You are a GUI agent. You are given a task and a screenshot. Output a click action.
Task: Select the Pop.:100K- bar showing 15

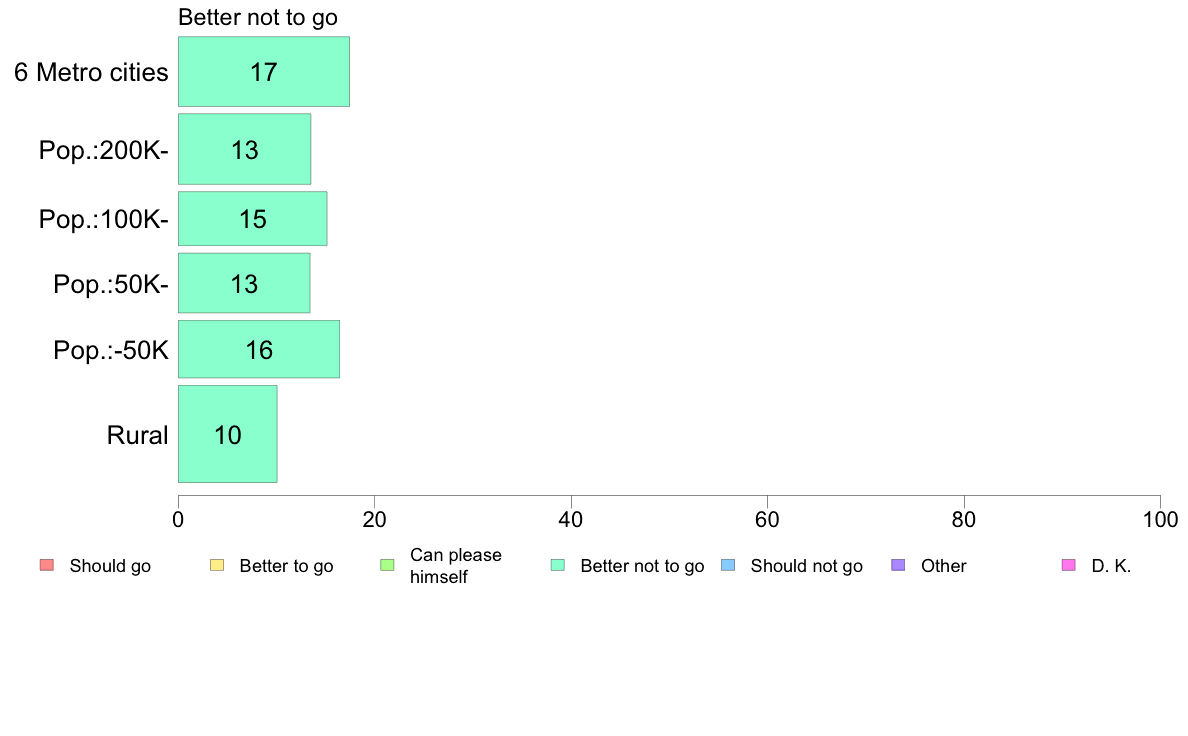(x=253, y=219)
